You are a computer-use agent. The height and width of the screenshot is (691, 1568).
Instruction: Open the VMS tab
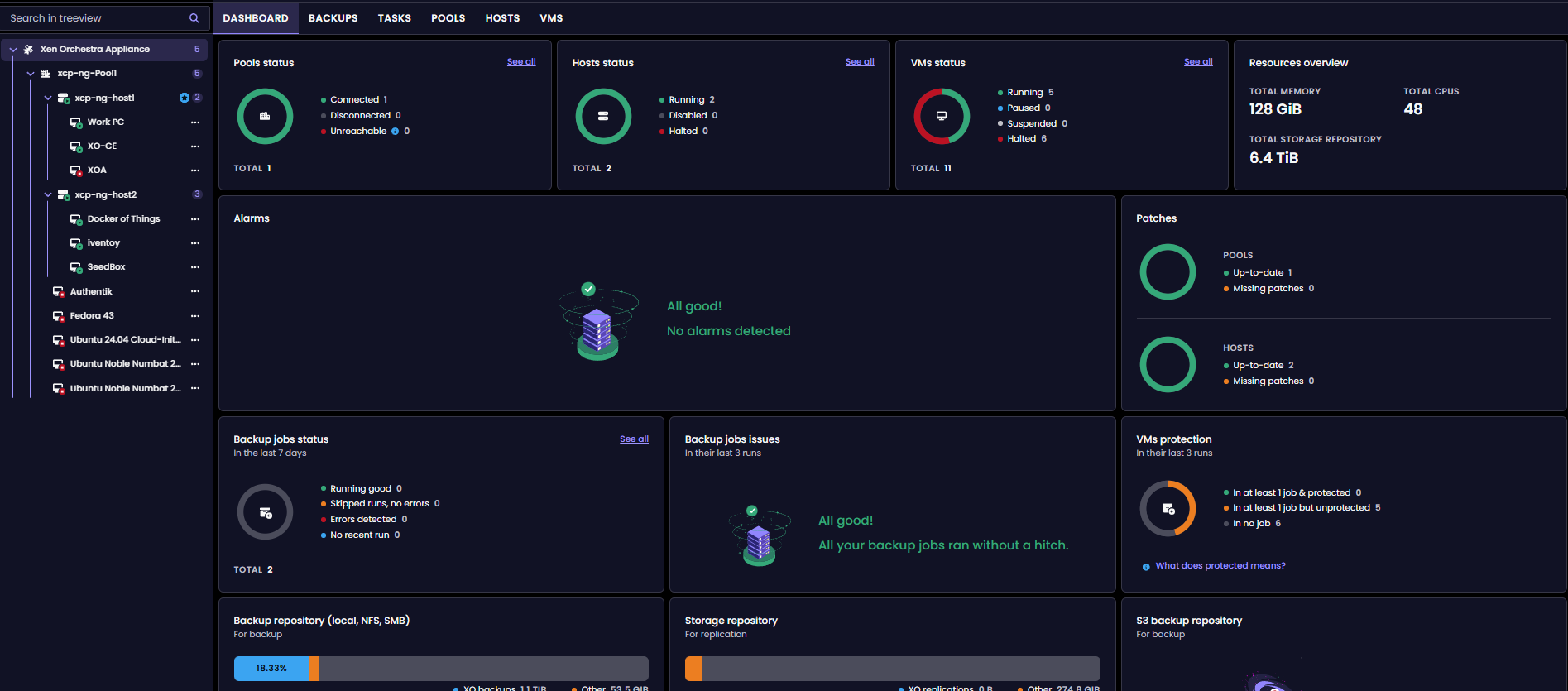tap(551, 18)
